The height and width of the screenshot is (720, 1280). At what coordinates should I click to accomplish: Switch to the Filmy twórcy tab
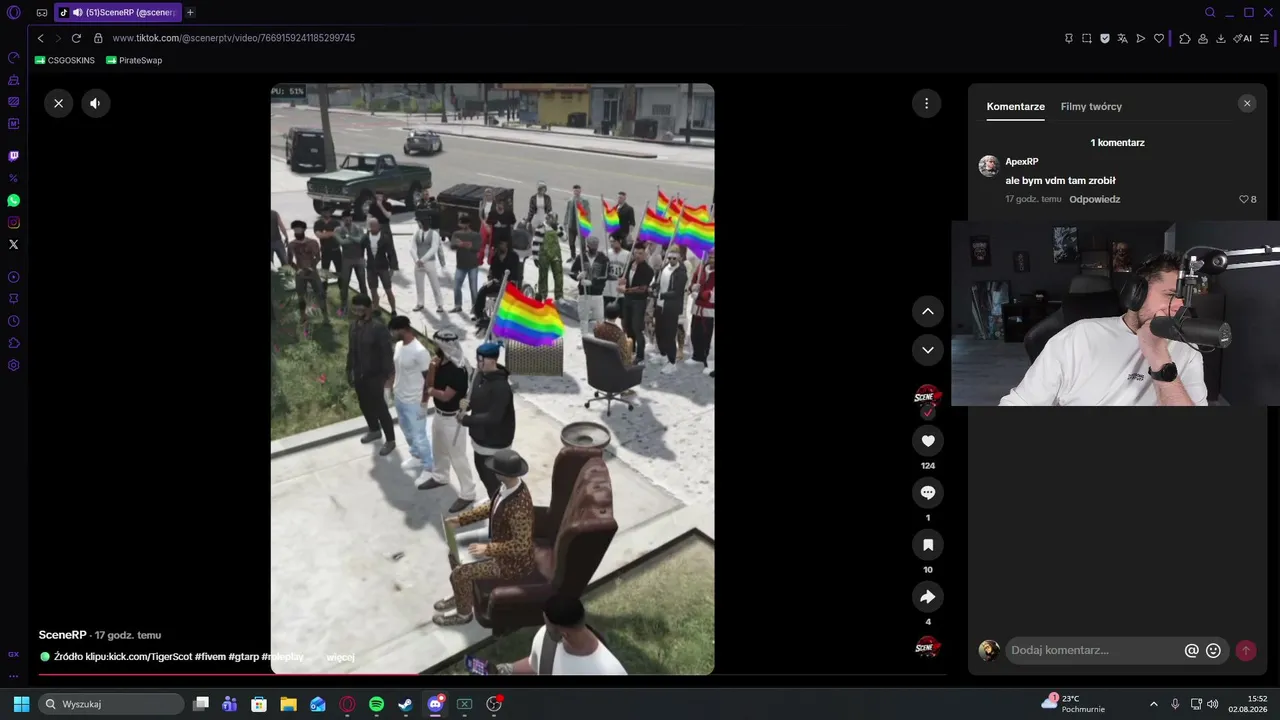pos(1091,107)
